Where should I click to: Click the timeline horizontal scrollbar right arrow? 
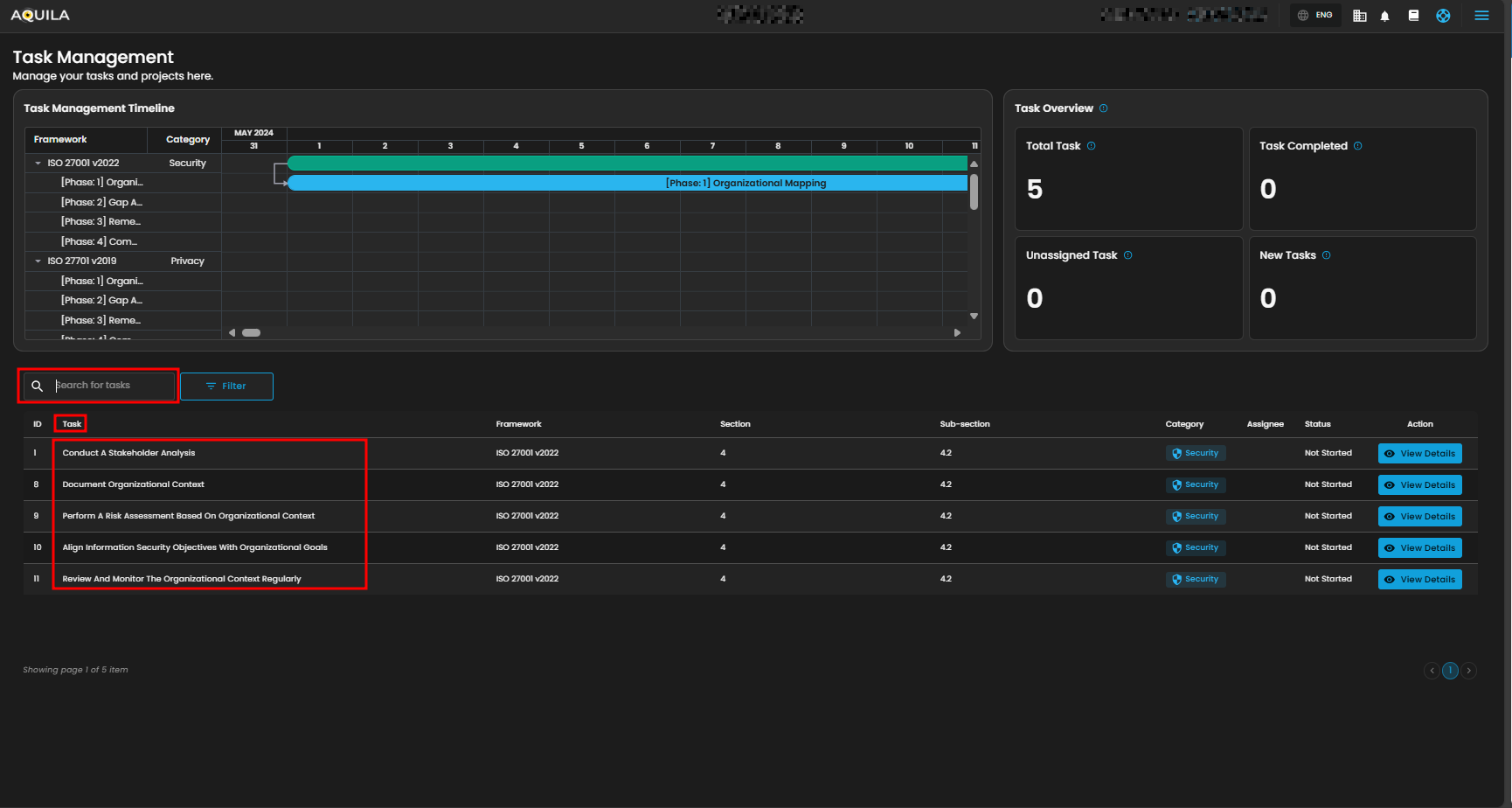(x=957, y=333)
